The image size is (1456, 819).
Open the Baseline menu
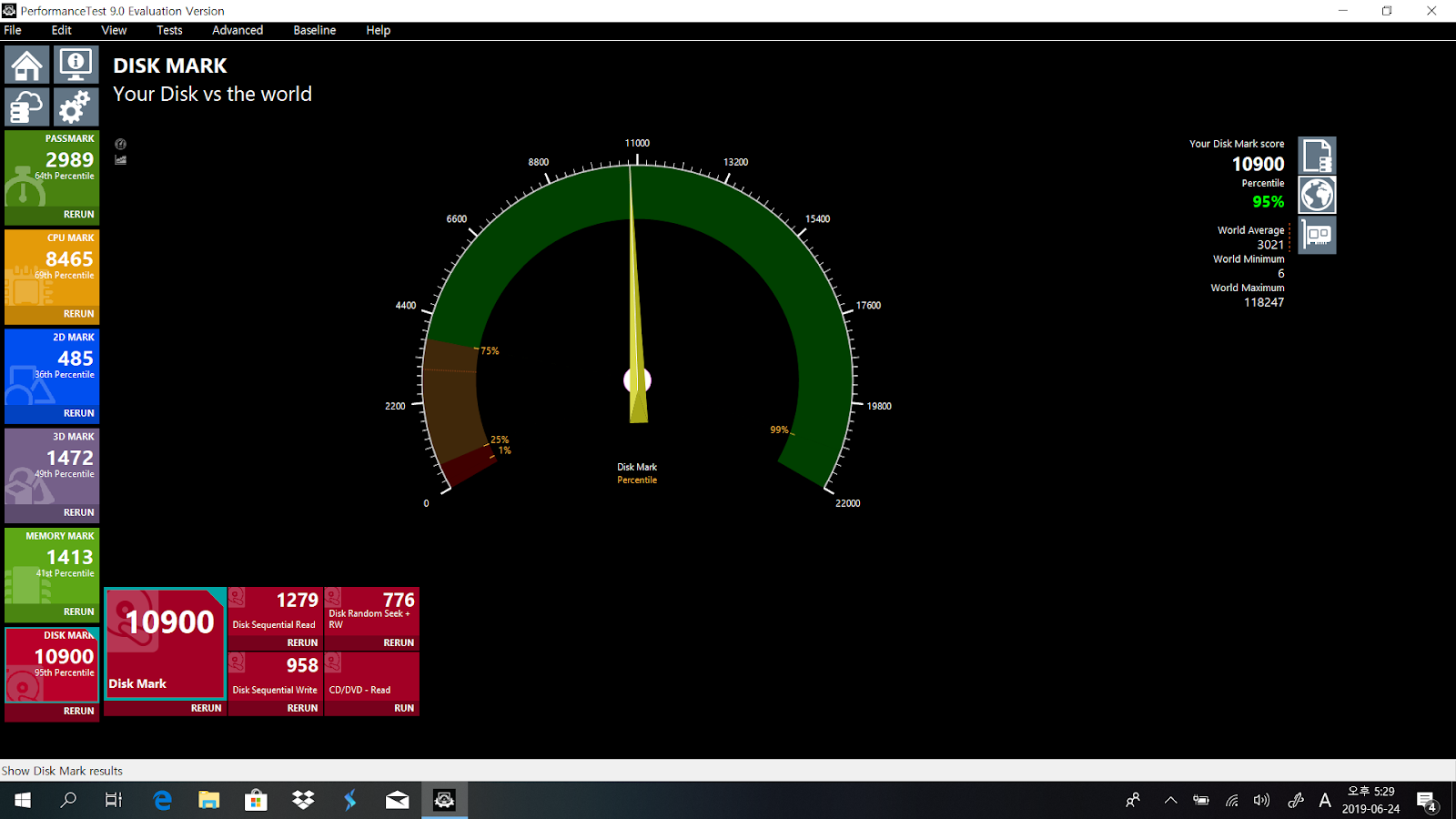[315, 30]
